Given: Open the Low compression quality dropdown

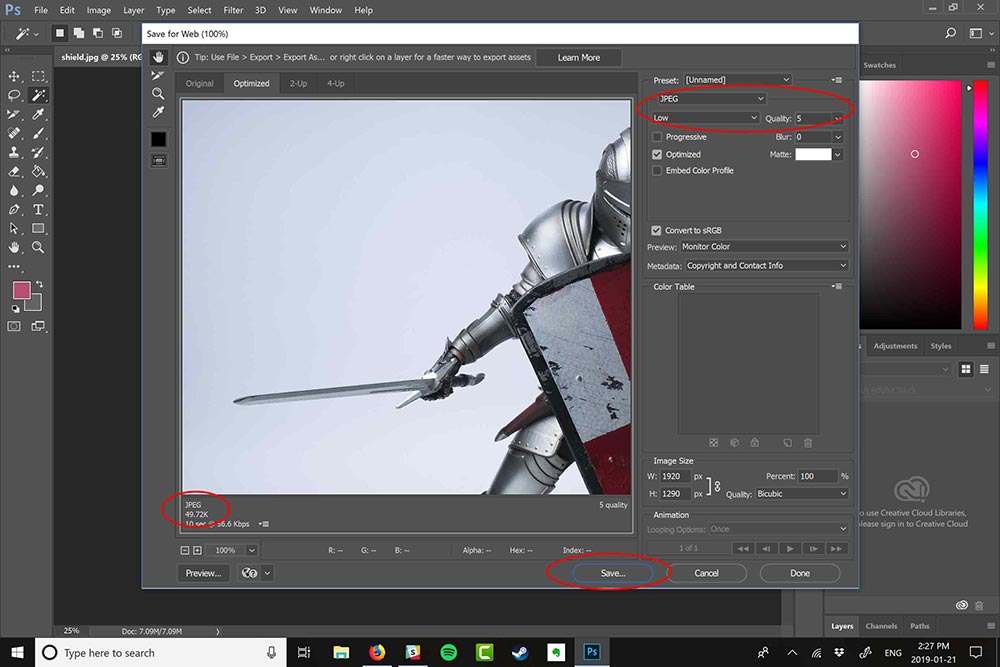Looking at the screenshot, I should tap(705, 118).
